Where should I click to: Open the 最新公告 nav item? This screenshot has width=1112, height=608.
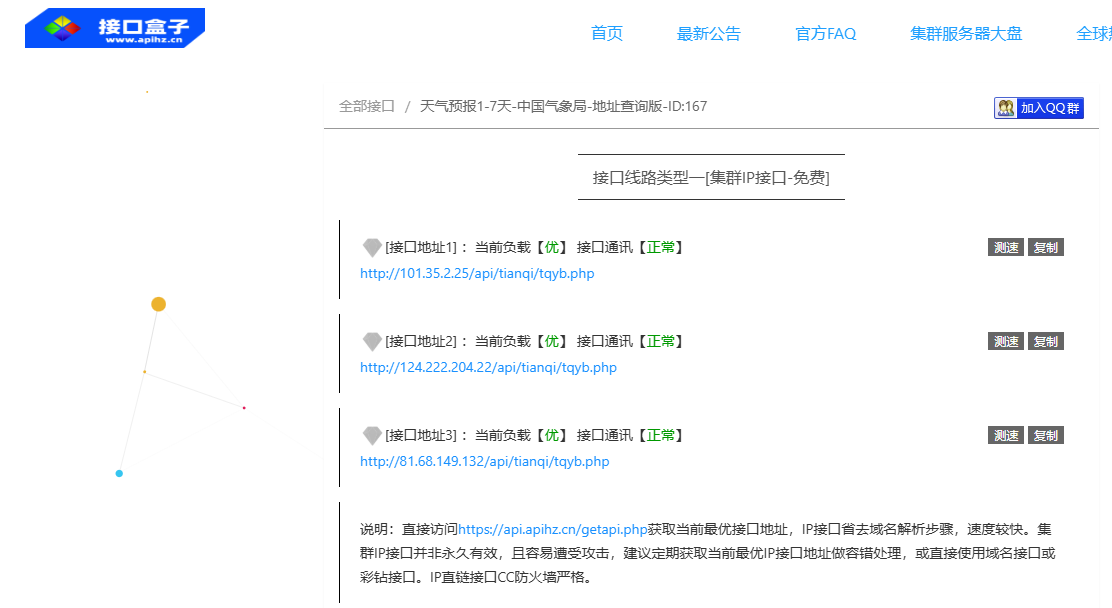click(708, 33)
